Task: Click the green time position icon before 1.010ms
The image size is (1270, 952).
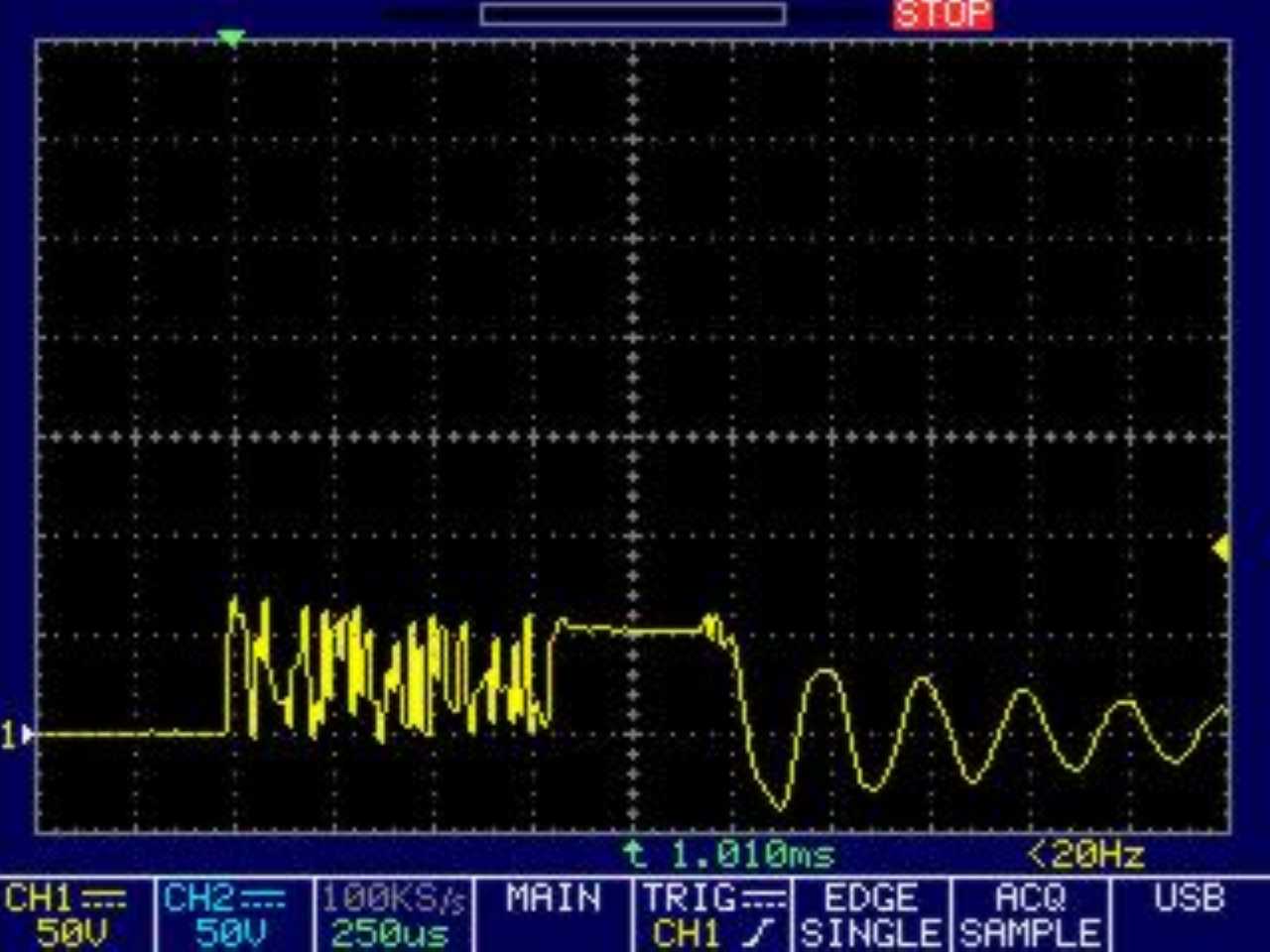Action: (634, 854)
